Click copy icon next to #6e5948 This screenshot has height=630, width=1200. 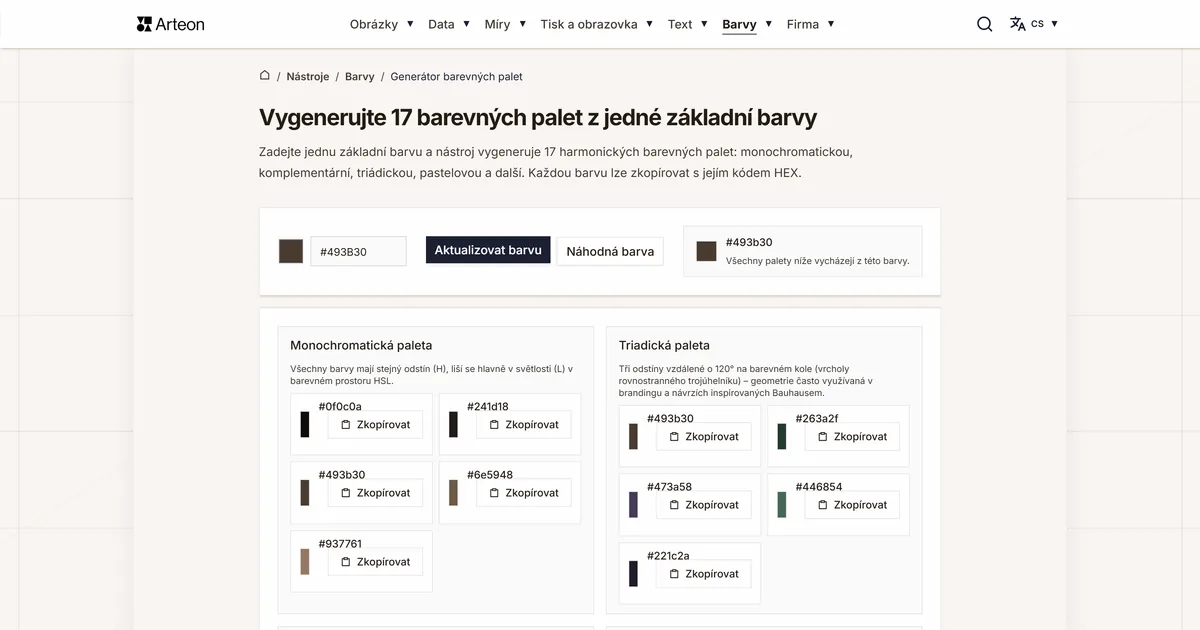[x=494, y=493]
